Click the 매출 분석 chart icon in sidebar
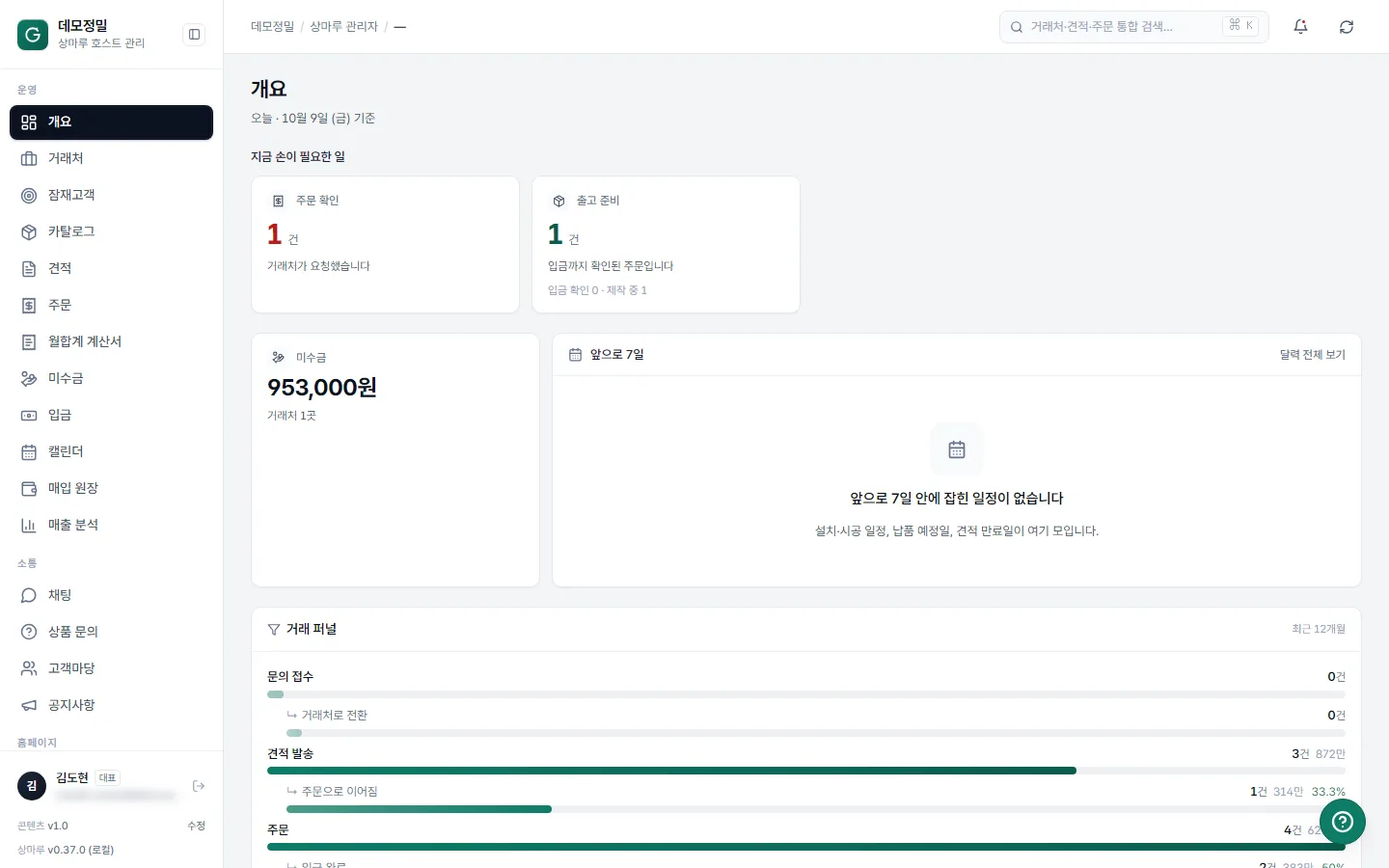 point(29,525)
